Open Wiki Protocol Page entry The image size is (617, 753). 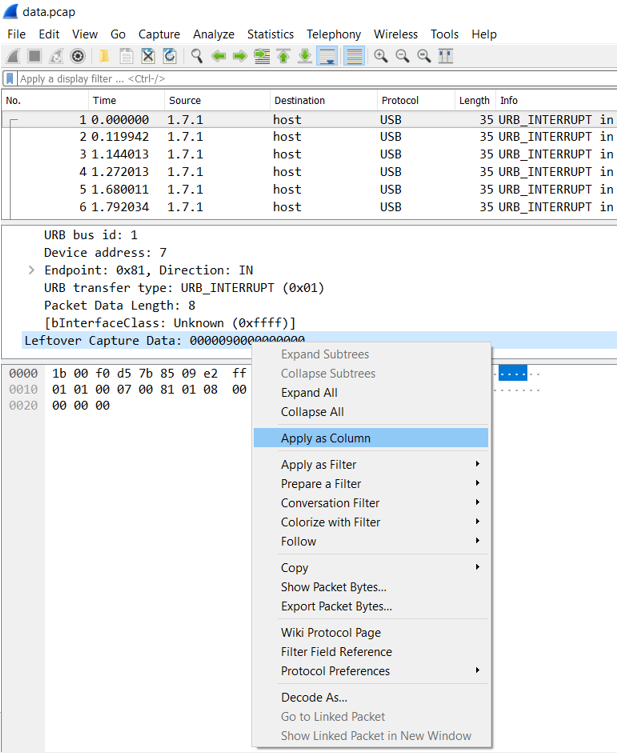[x=371, y=632]
